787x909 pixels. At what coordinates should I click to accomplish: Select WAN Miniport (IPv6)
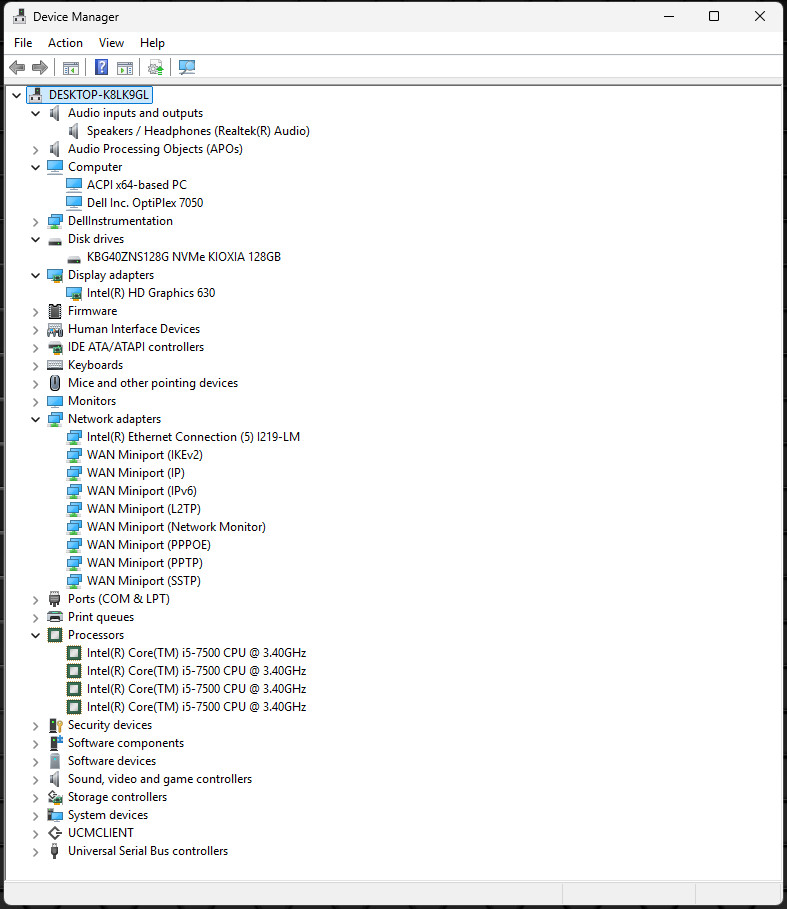click(142, 491)
